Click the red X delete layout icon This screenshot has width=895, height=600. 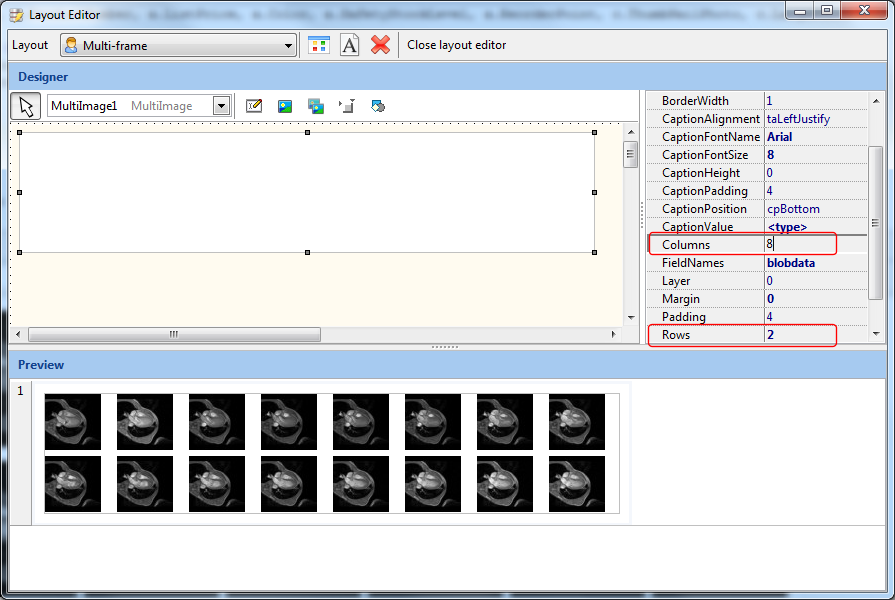pyautogui.click(x=380, y=45)
